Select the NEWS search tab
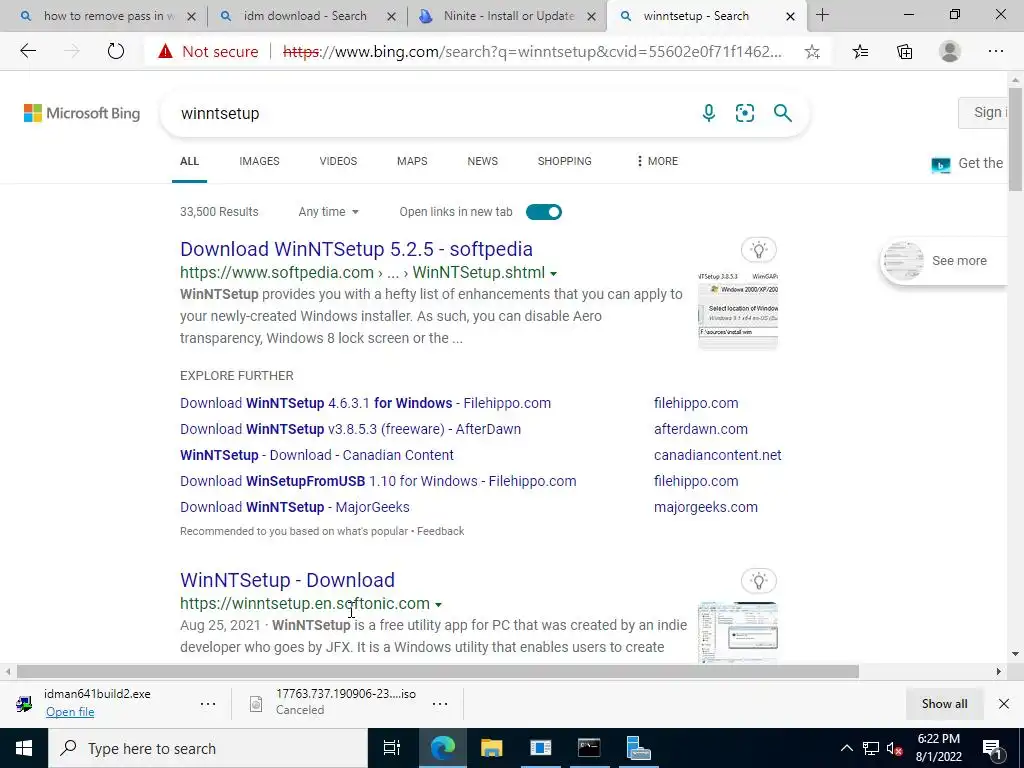This screenshot has height=768, width=1024. pos(483,161)
